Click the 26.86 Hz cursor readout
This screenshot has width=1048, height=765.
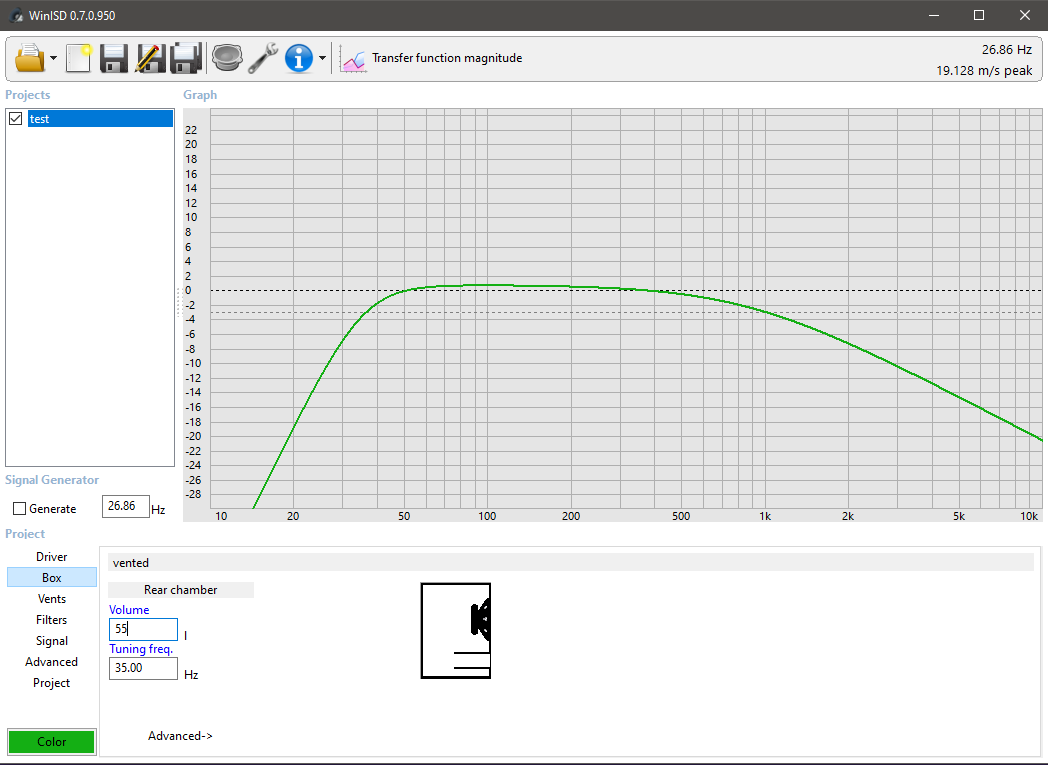click(x=1007, y=49)
